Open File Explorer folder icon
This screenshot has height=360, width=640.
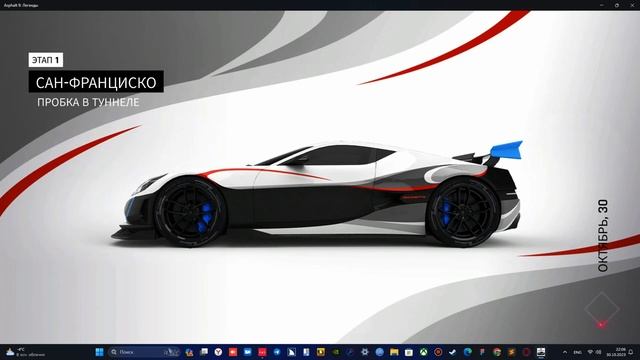394,352
